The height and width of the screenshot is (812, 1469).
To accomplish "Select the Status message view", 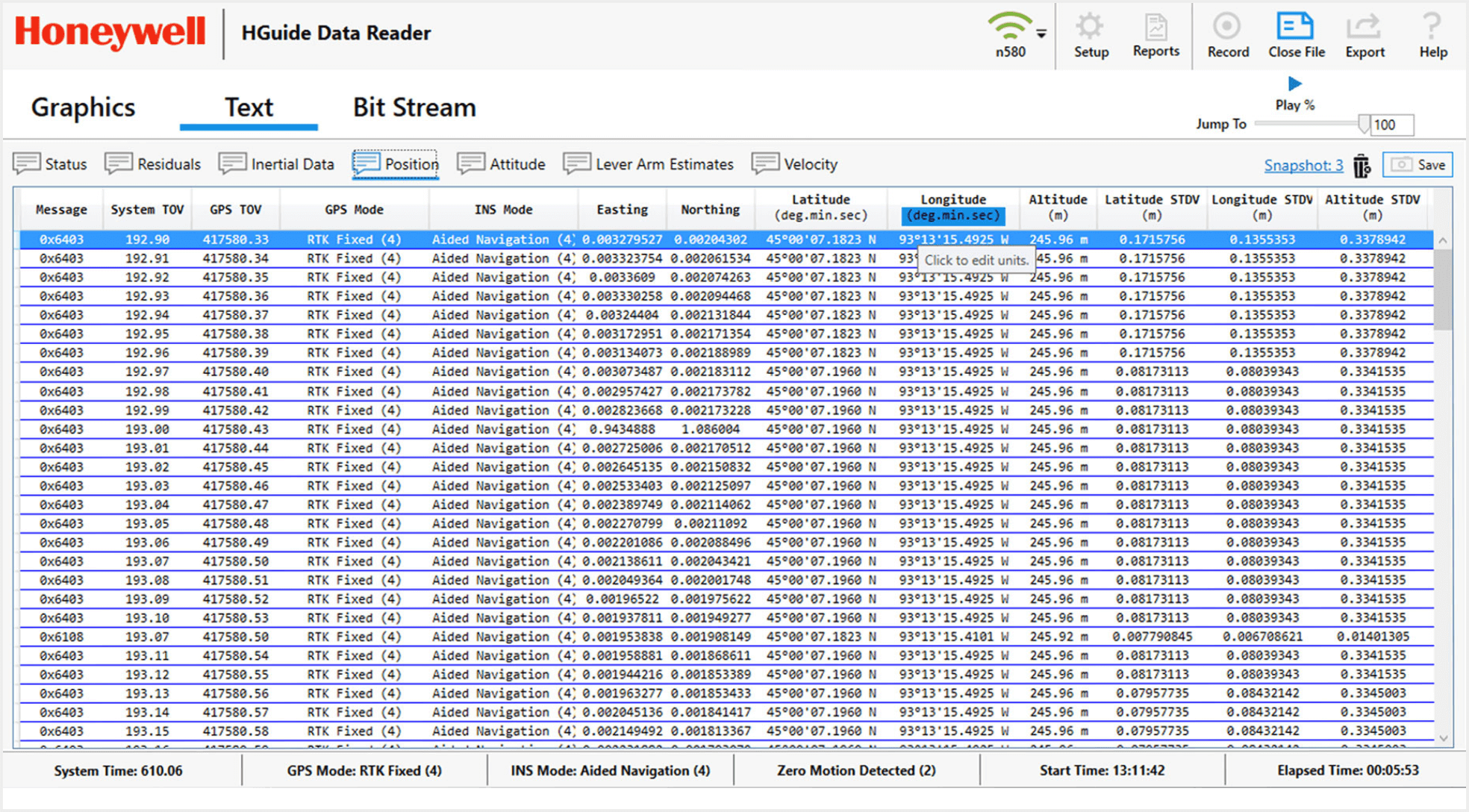I will coord(50,164).
